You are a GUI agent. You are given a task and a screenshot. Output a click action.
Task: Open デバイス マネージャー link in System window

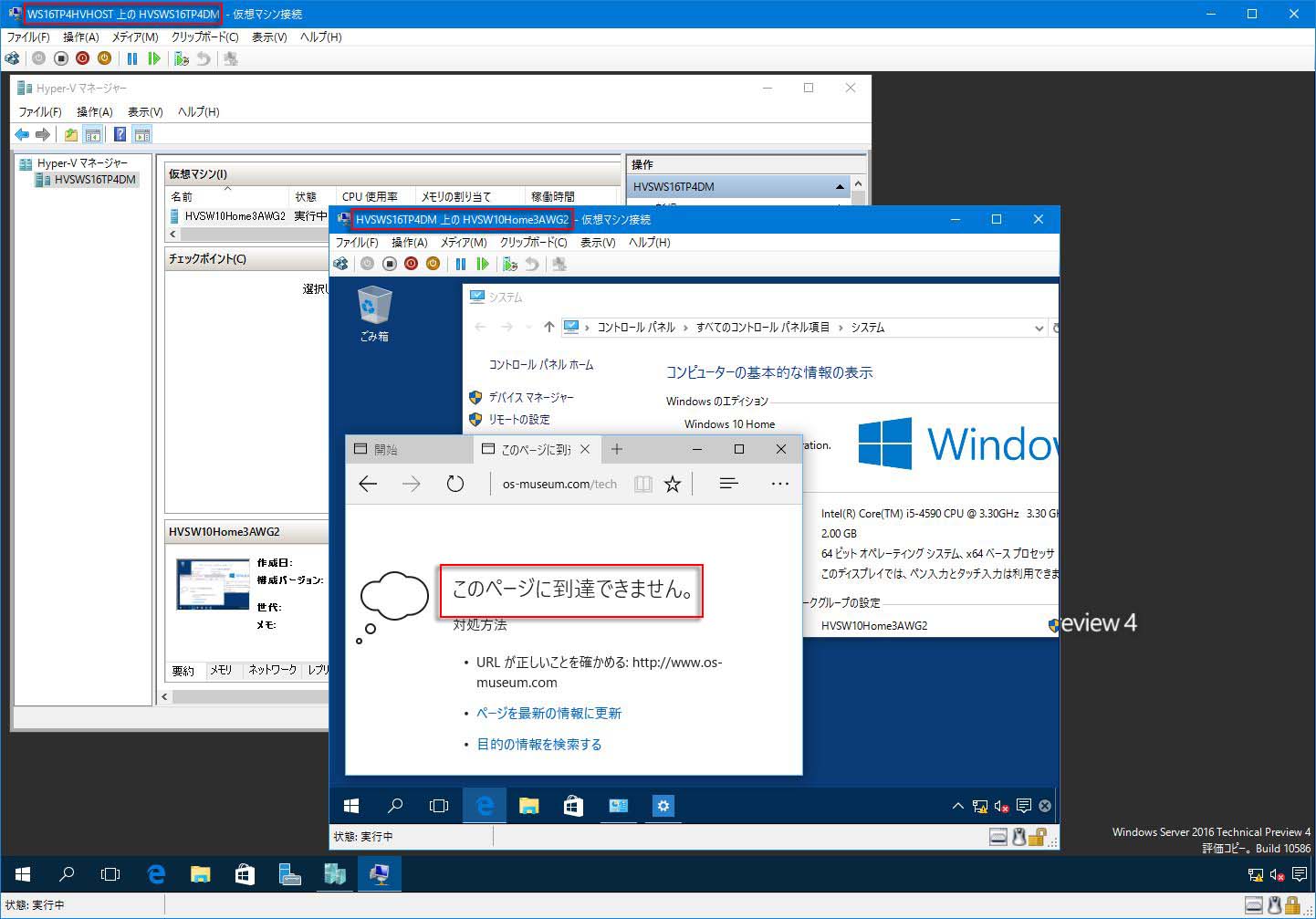coord(531,398)
